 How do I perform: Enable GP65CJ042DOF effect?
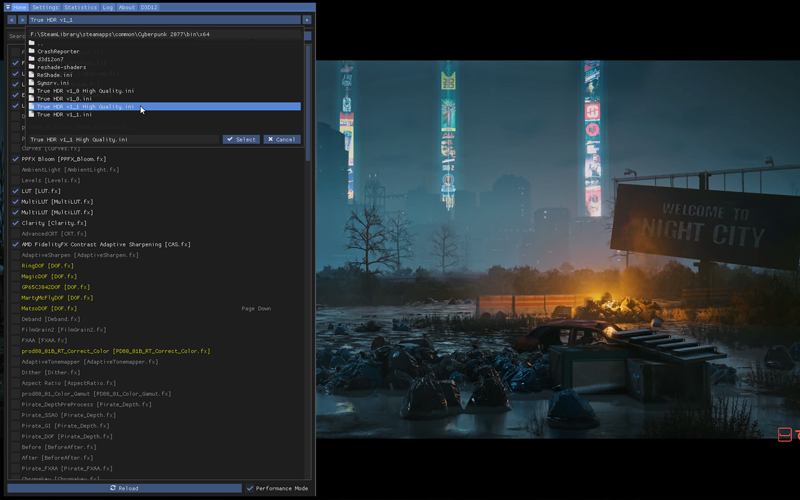point(15,287)
